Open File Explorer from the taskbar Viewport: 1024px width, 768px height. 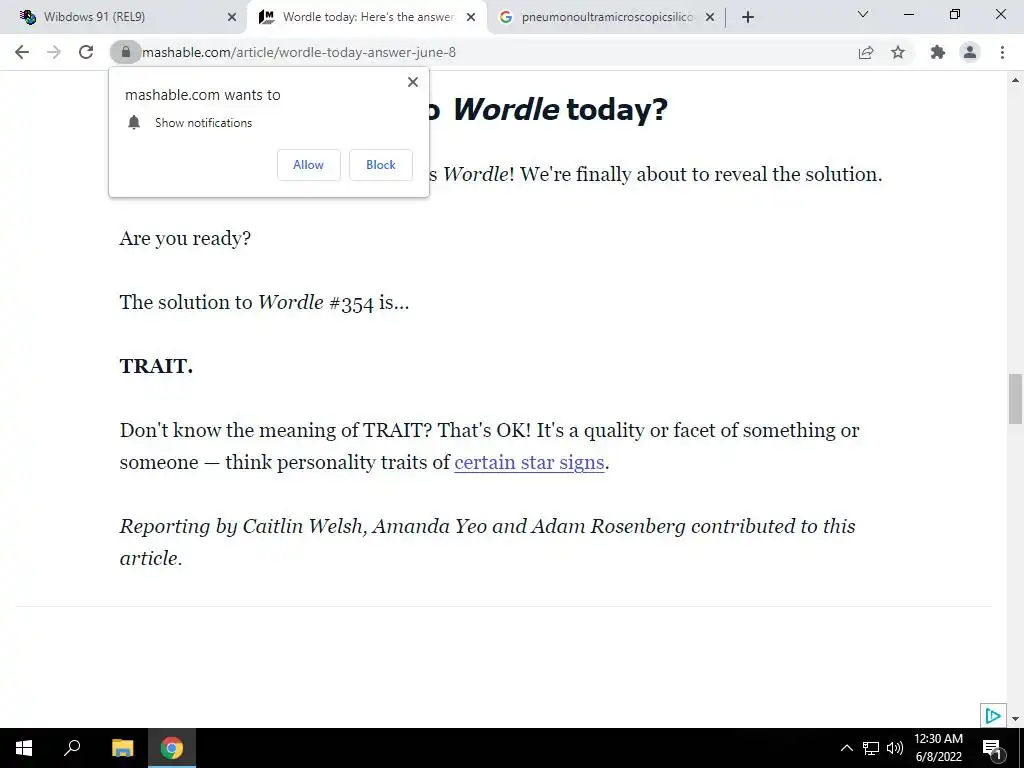click(122, 748)
